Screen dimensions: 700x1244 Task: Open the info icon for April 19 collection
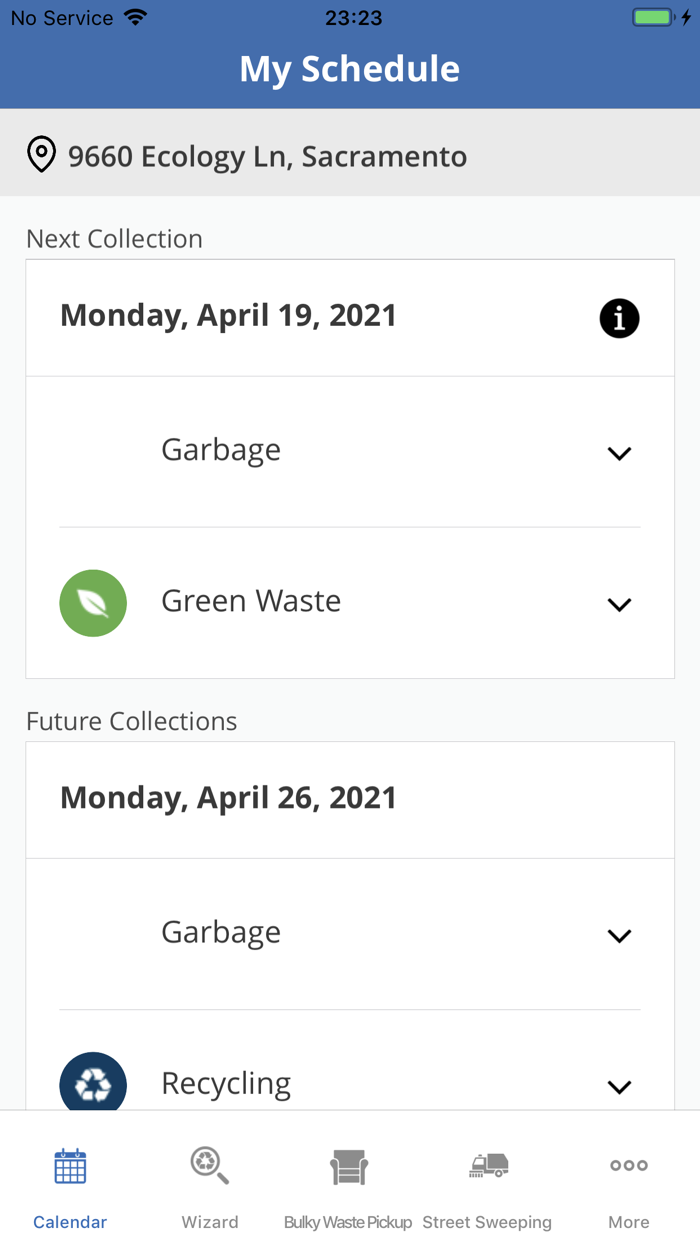tap(619, 318)
